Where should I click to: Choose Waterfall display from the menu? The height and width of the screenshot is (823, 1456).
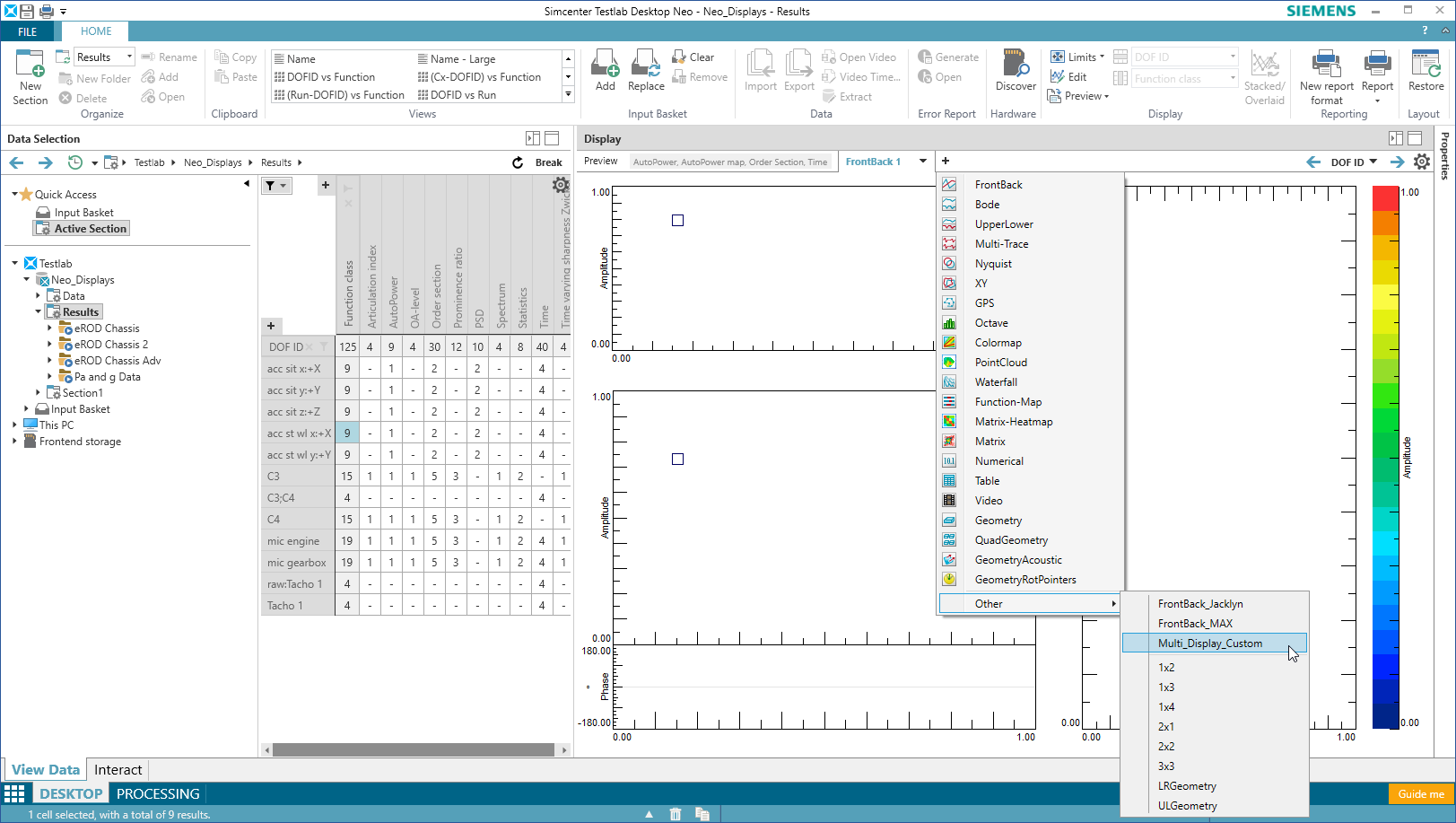click(x=996, y=382)
